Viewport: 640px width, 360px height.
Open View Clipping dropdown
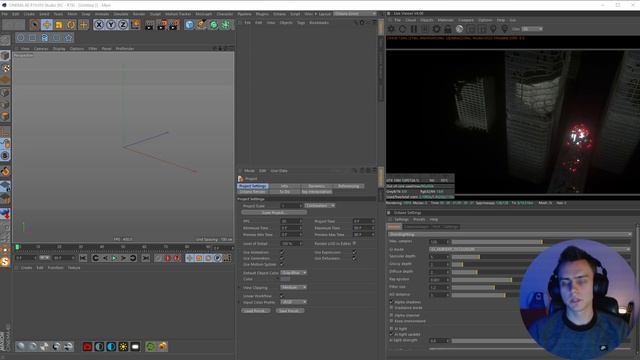(x=293, y=287)
